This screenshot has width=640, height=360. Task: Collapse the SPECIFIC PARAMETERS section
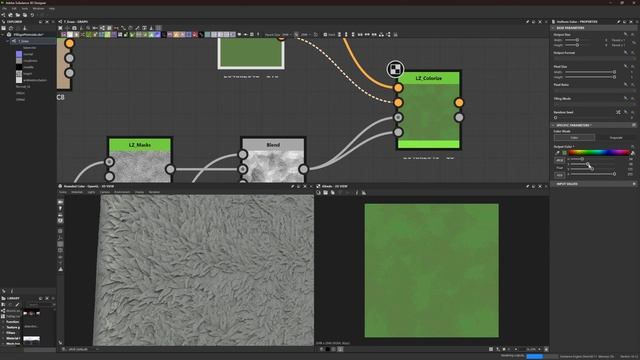553,125
